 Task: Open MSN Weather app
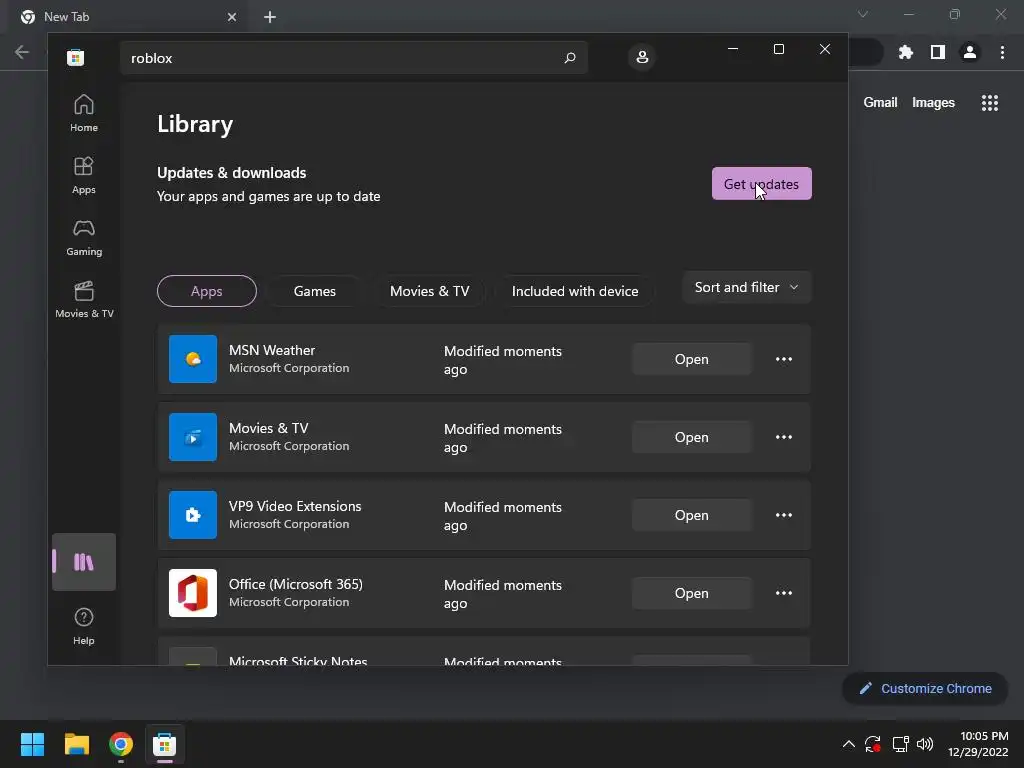point(692,359)
